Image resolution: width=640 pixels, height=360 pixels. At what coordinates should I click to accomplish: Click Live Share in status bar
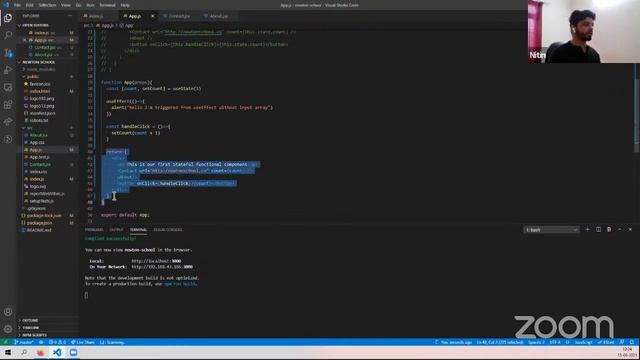click(82, 342)
